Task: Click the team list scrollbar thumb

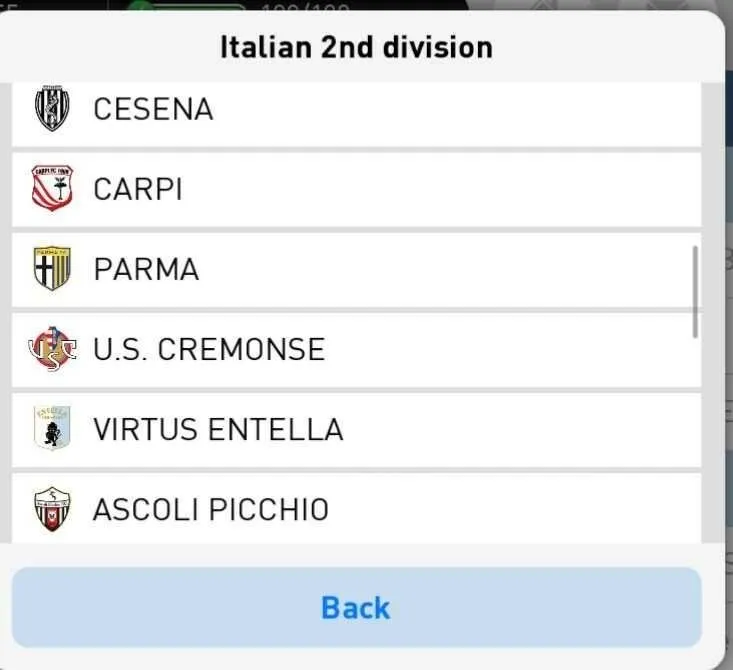Action: tap(695, 292)
